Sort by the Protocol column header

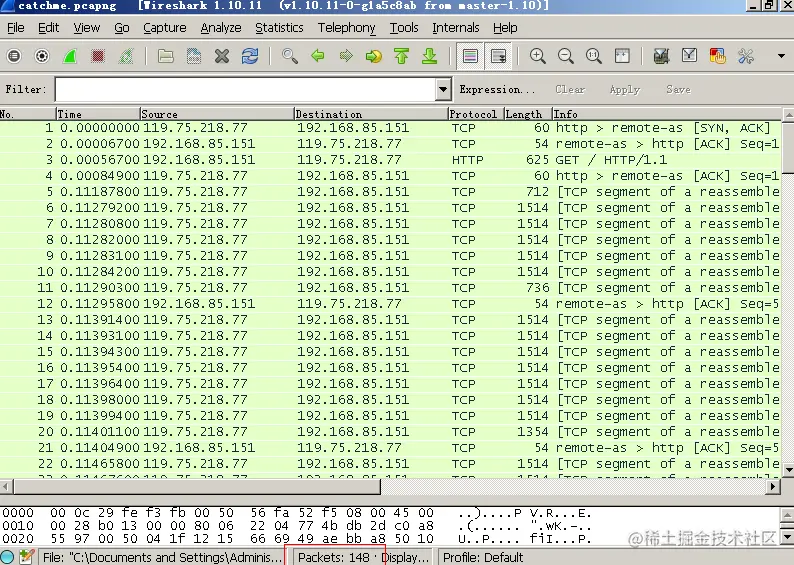tap(476, 114)
